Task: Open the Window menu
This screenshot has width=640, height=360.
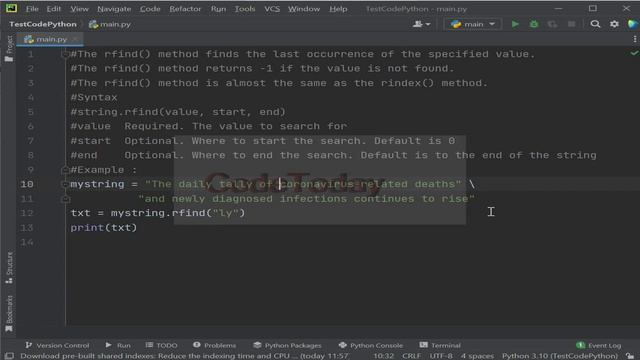Action: coord(304,9)
